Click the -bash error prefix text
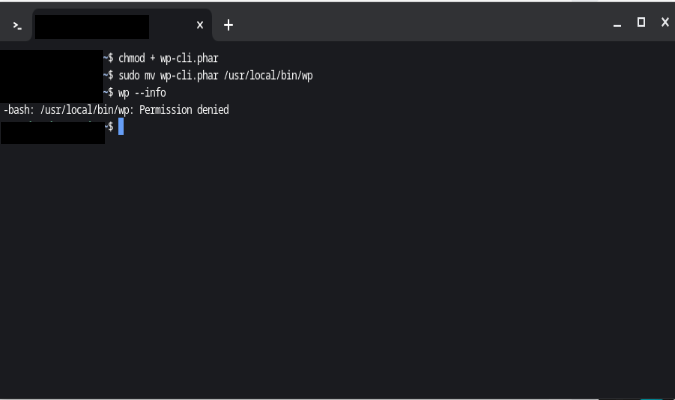The width and height of the screenshot is (675, 400). pos(19,110)
